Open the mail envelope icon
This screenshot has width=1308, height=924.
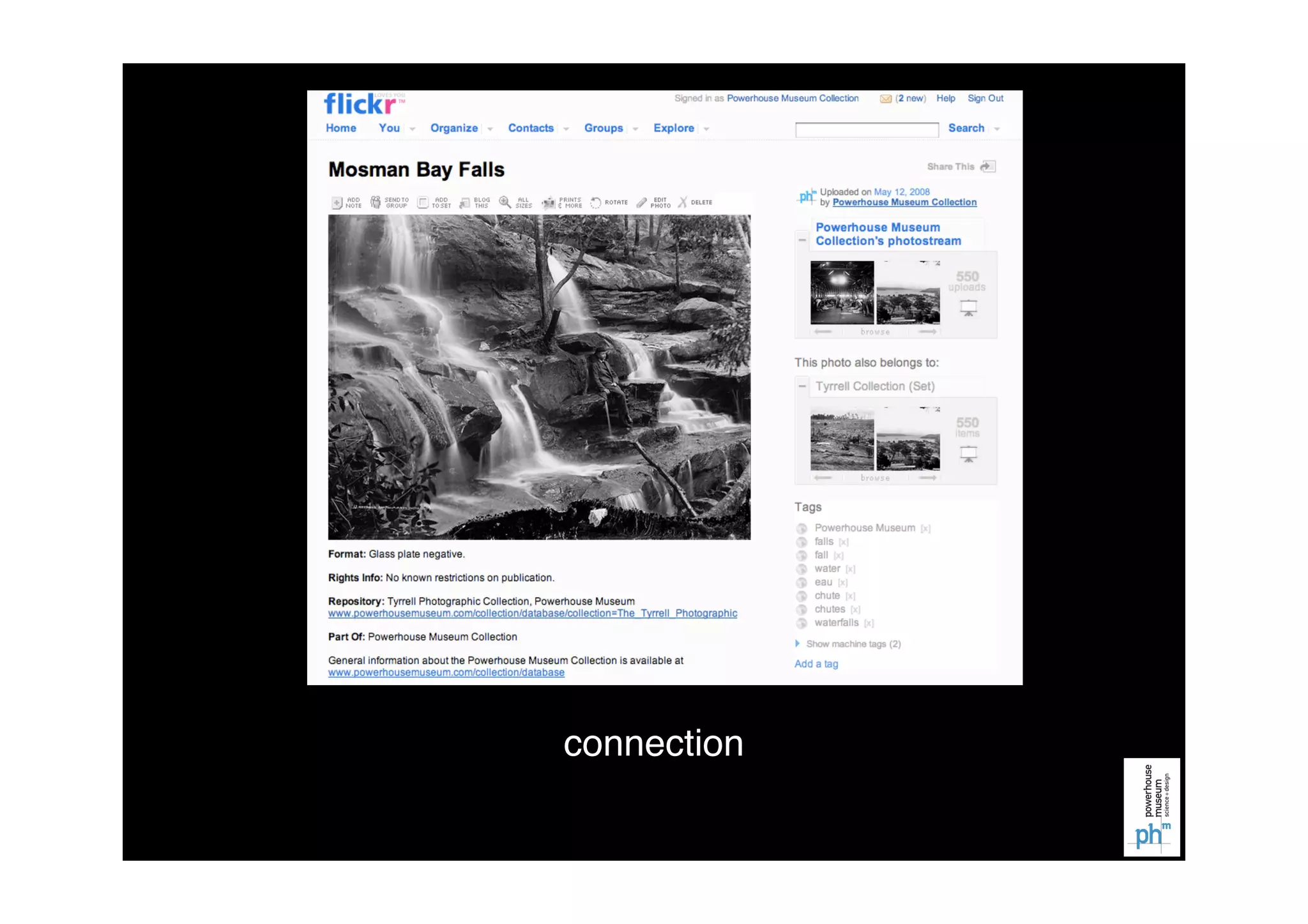pyautogui.click(x=885, y=98)
